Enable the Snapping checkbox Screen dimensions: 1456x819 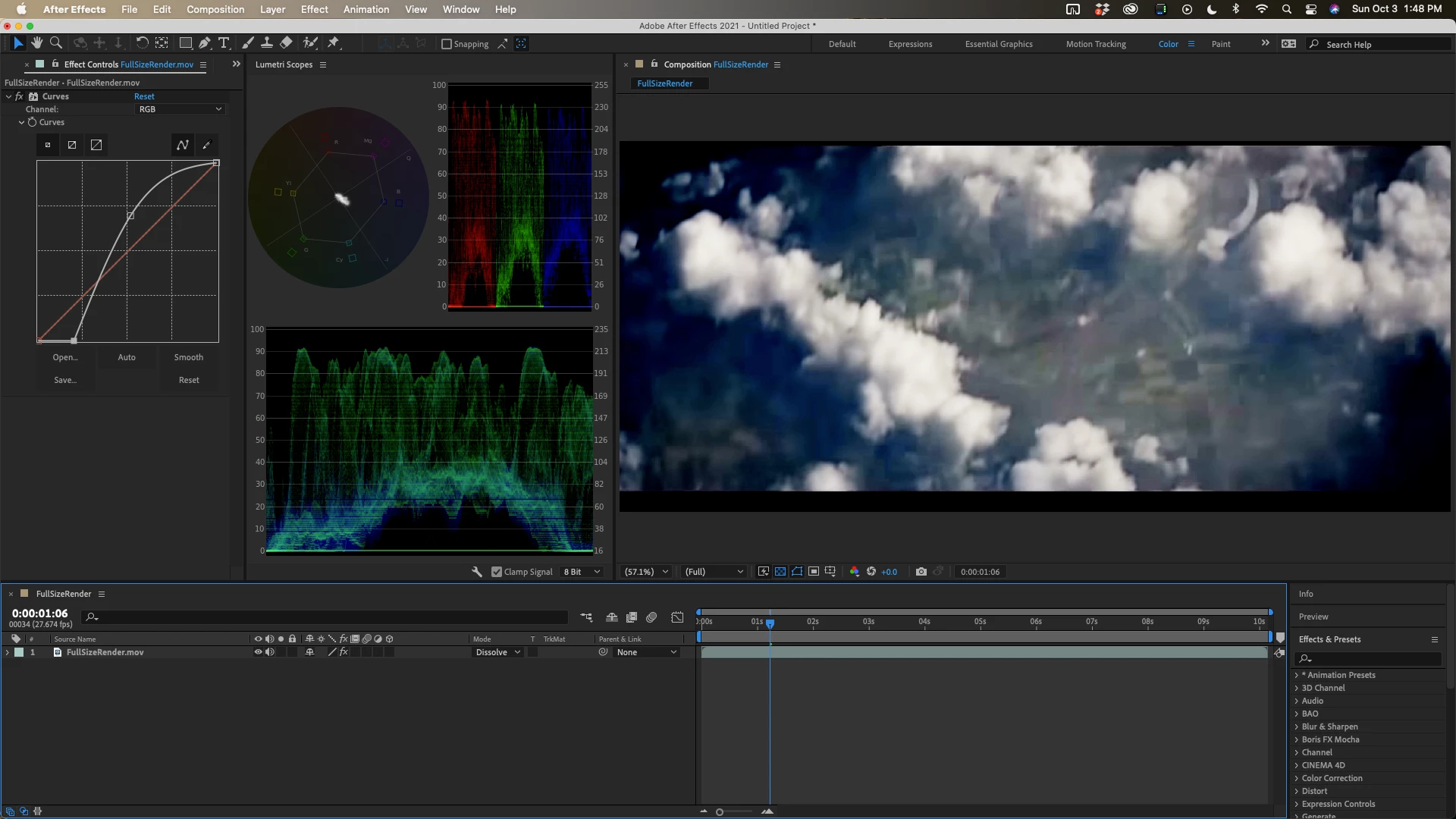(447, 44)
